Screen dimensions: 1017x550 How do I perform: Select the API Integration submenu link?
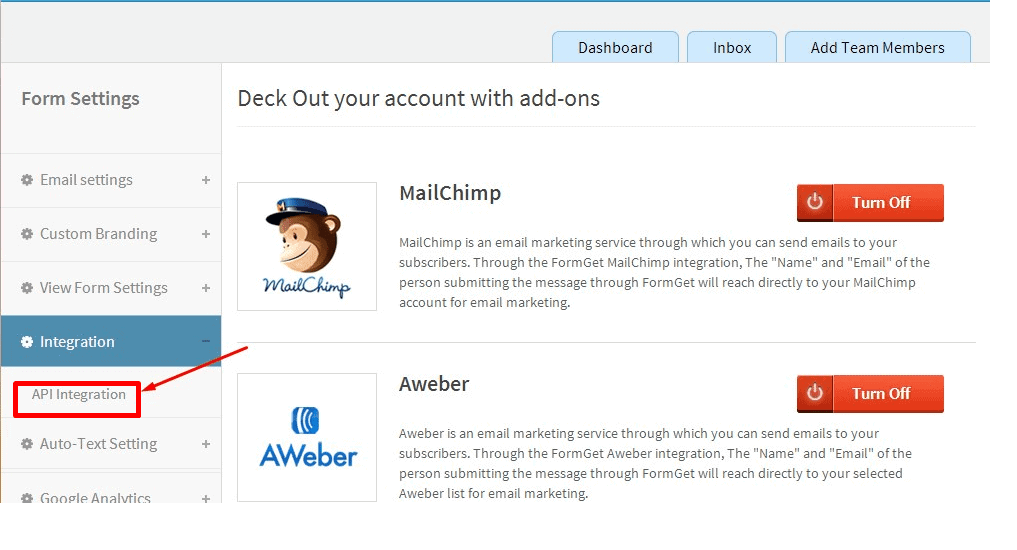point(78,394)
